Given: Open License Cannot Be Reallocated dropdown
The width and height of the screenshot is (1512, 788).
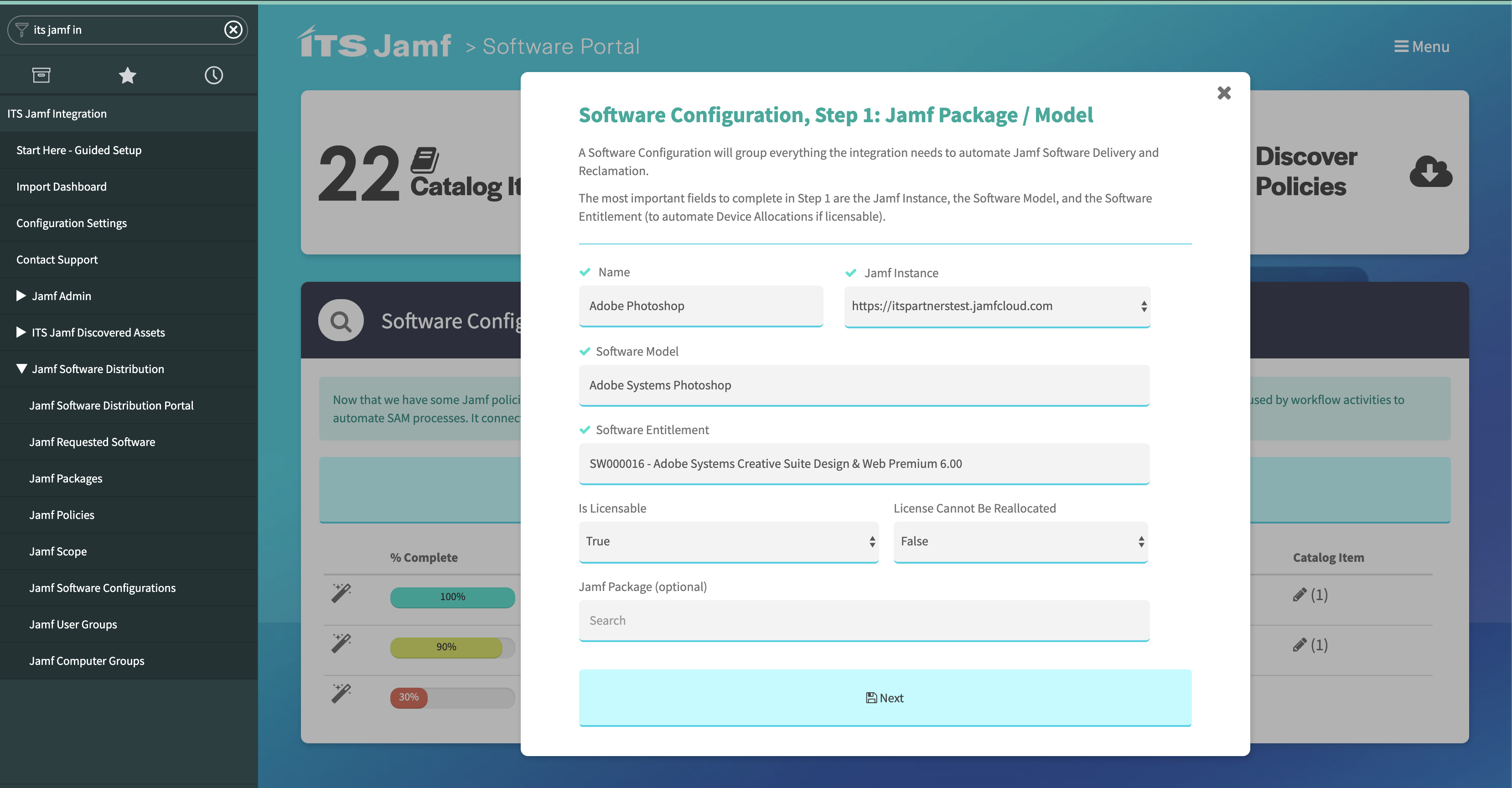Looking at the screenshot, I should coord(1020,541).
